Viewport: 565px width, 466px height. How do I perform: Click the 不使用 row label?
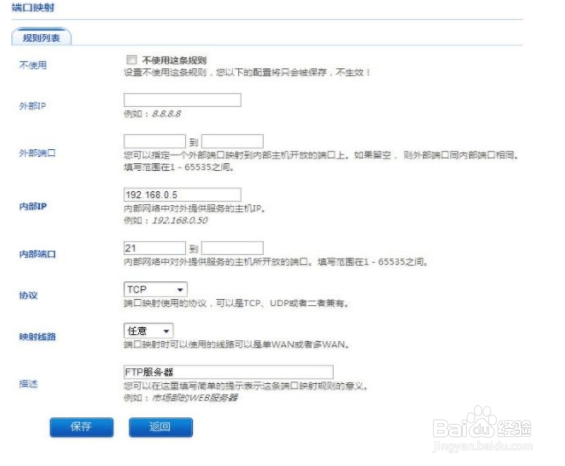point(33,65)
